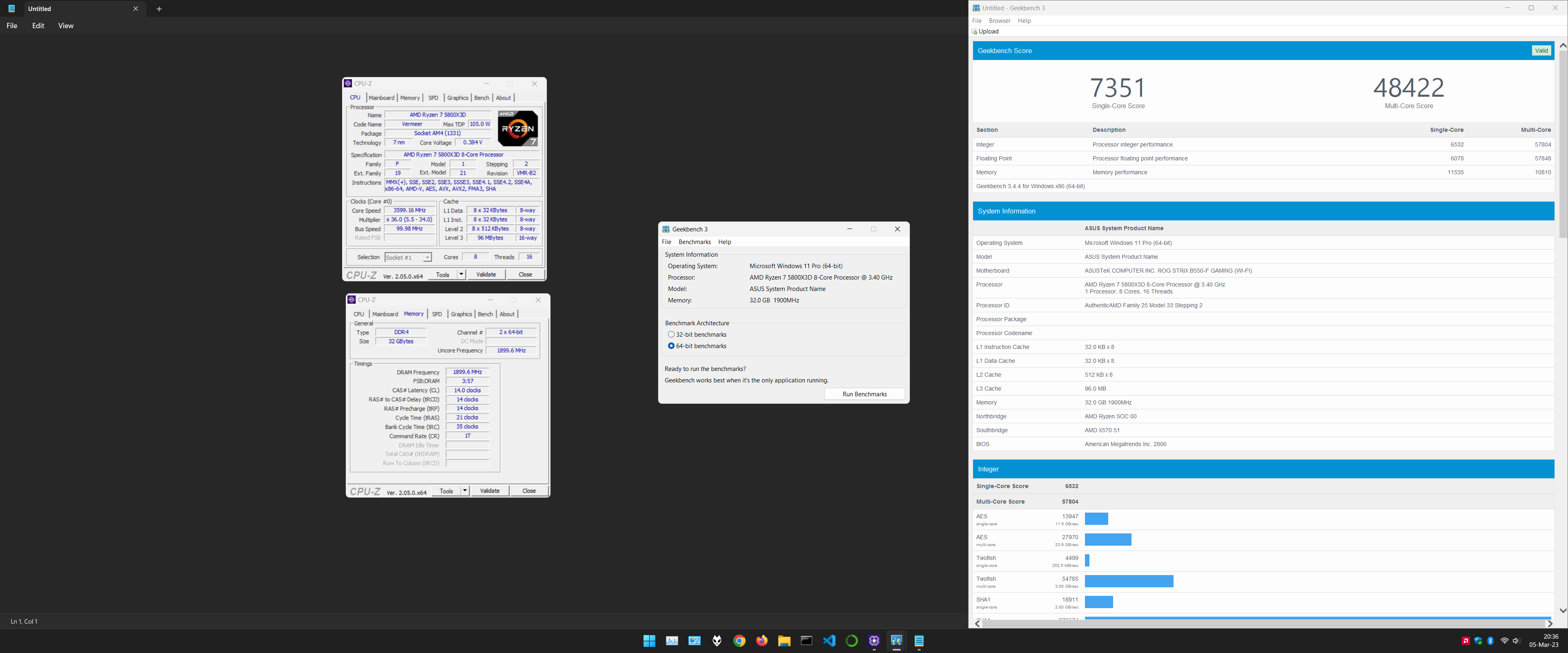Click Geekbench horizontal scrollbar left arrow

[x=978, y=624]
